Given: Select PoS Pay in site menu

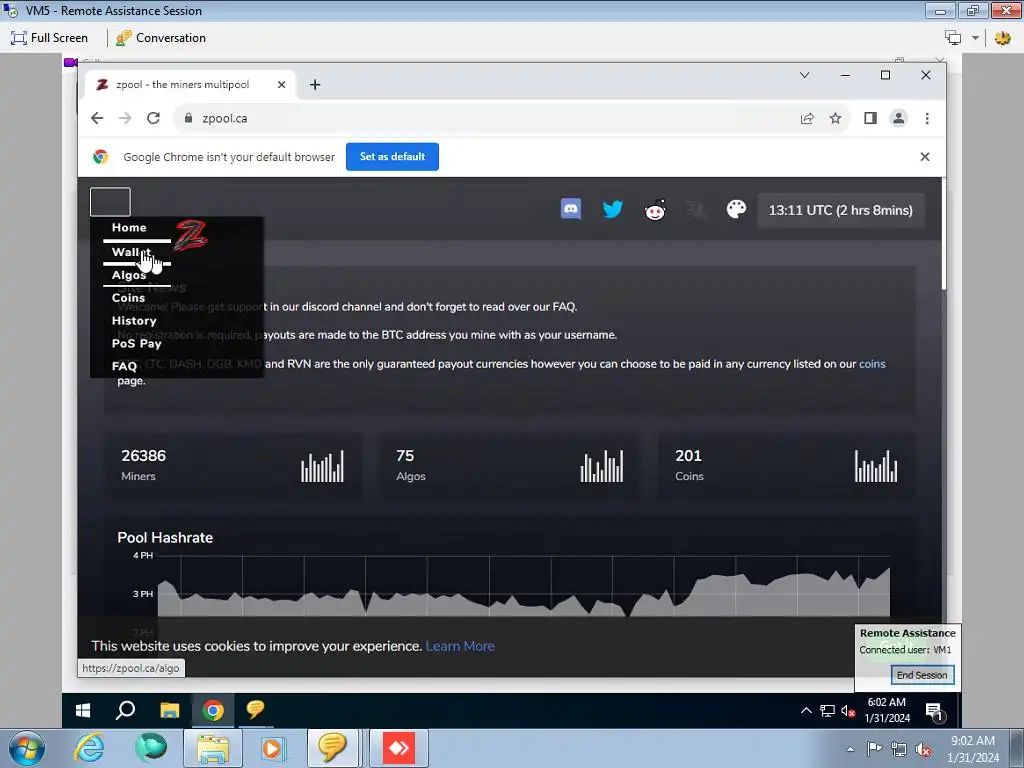Looking at the screenshot, I should point(136,344).
